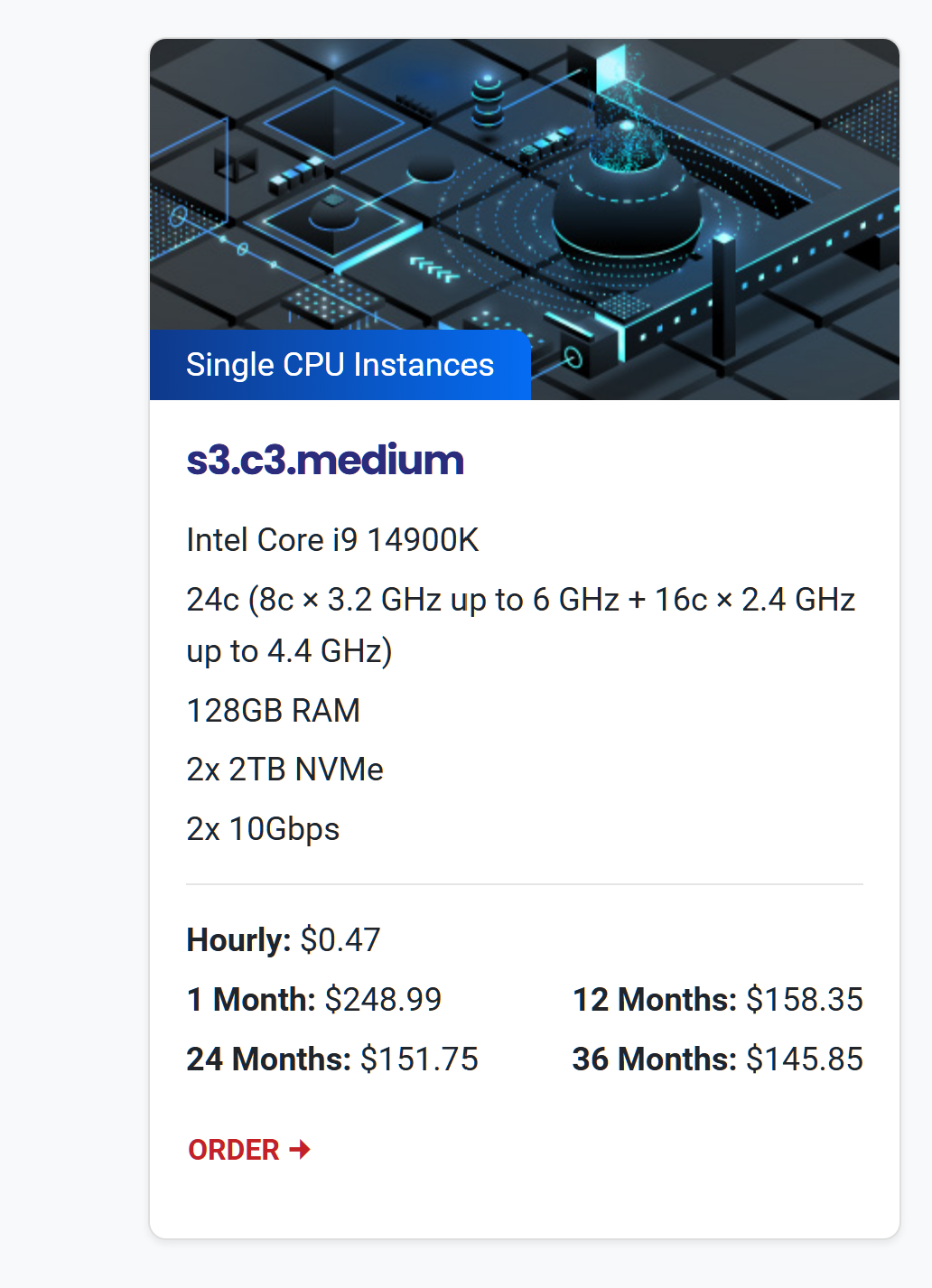Switch to the Single CPU Instances category

tap(340, 364)
